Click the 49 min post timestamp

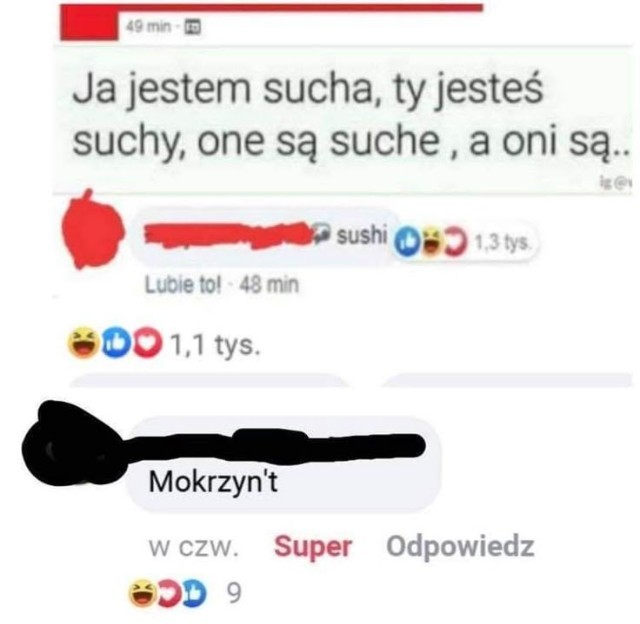coord(149,27)
